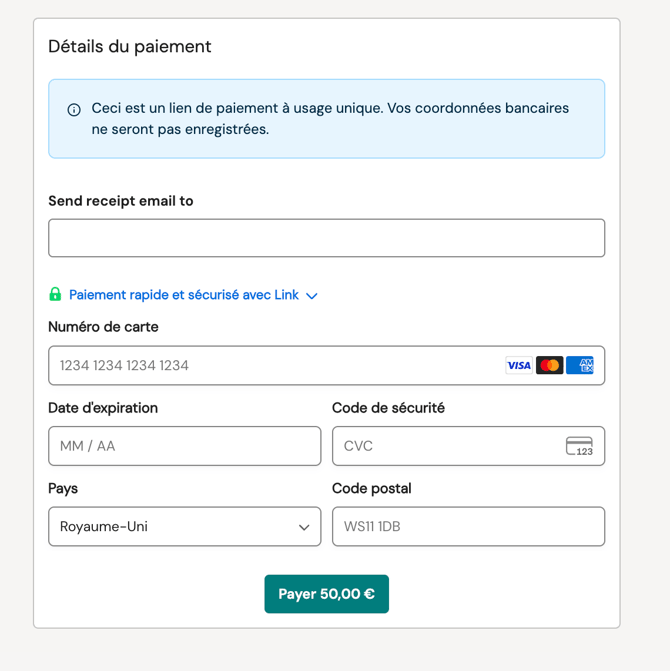Click the Send receipt email to label

point(121,201)
